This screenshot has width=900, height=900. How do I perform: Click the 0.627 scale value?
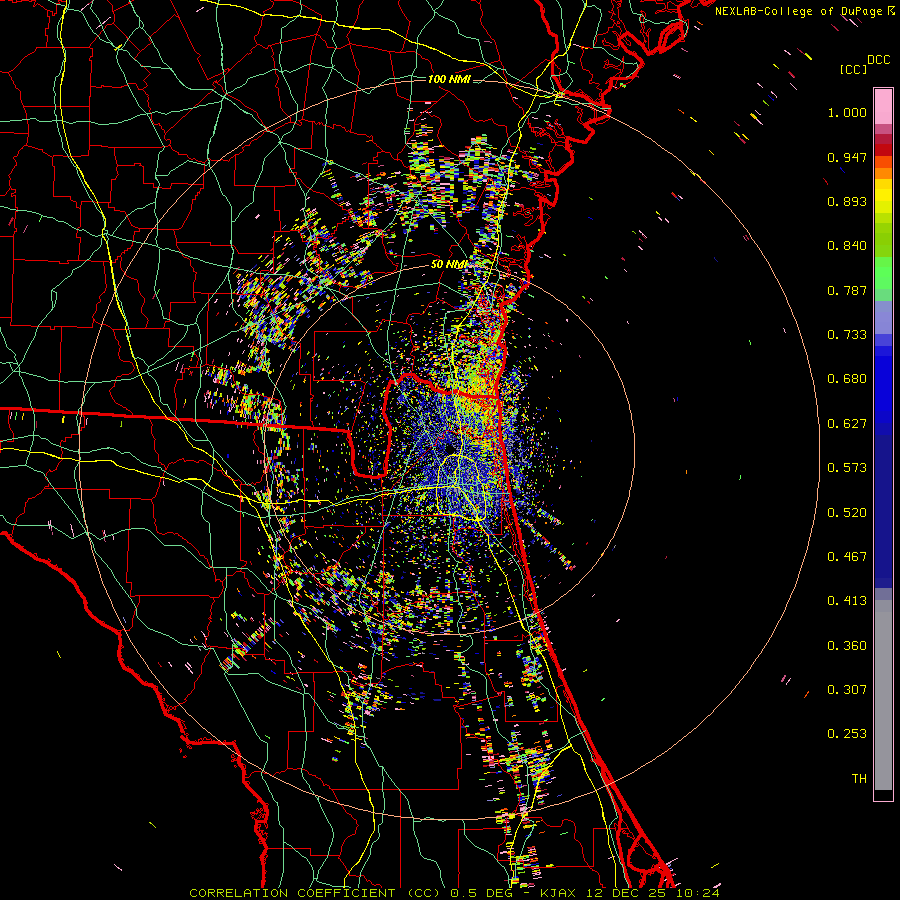pyautogui.click(x=847, y=424)
